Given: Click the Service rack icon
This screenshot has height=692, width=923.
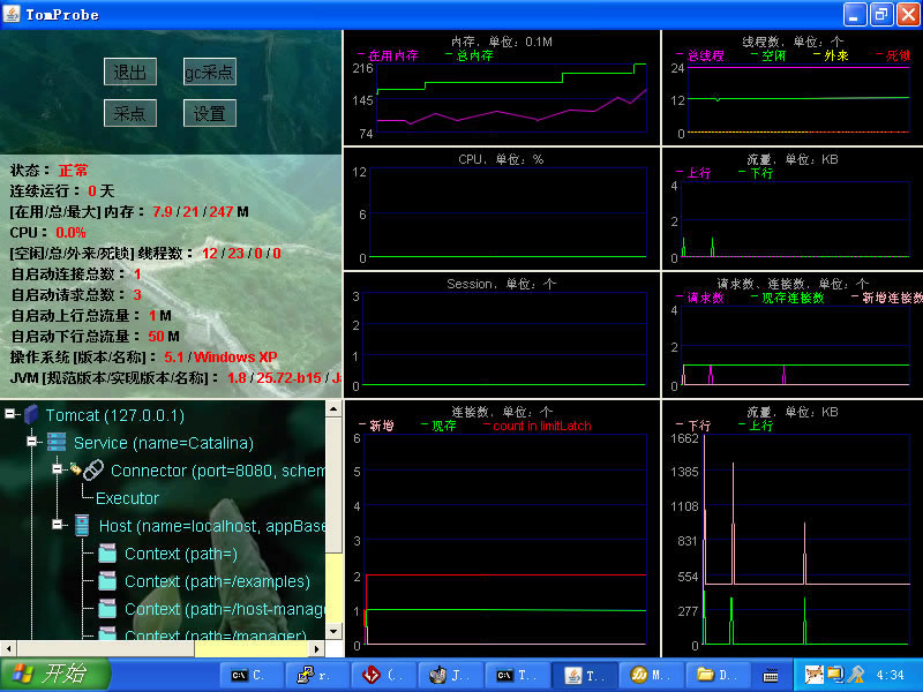Looking at the screenshot, I should (57, 442).
